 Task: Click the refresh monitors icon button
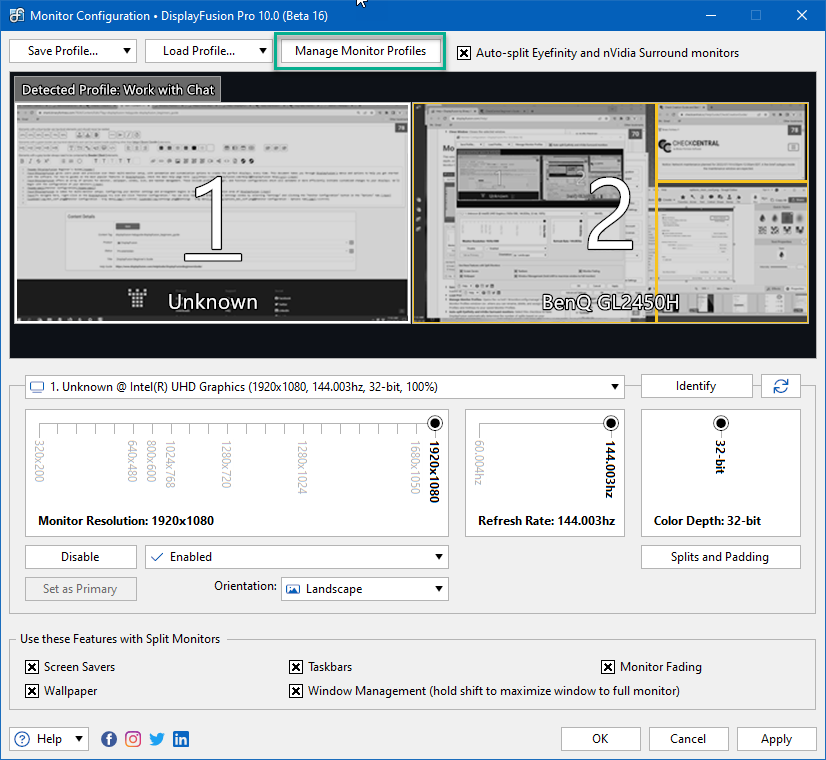pyautogui.click(x=781, y=386)
